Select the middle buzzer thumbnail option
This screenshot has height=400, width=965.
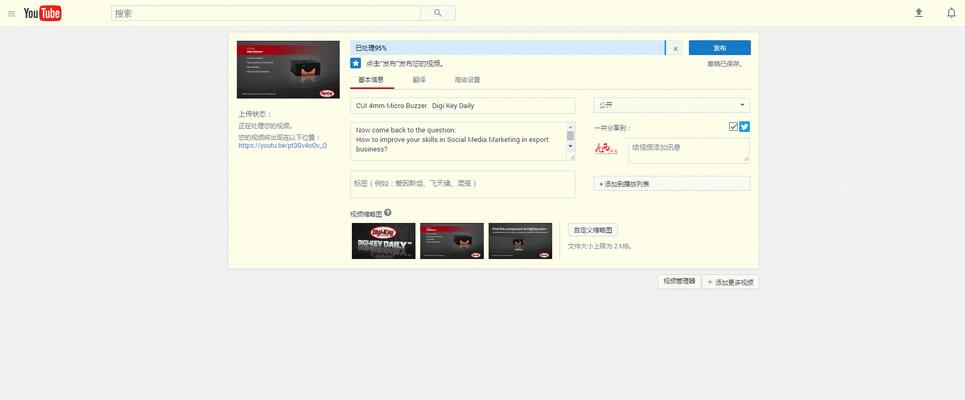point(452,241)
